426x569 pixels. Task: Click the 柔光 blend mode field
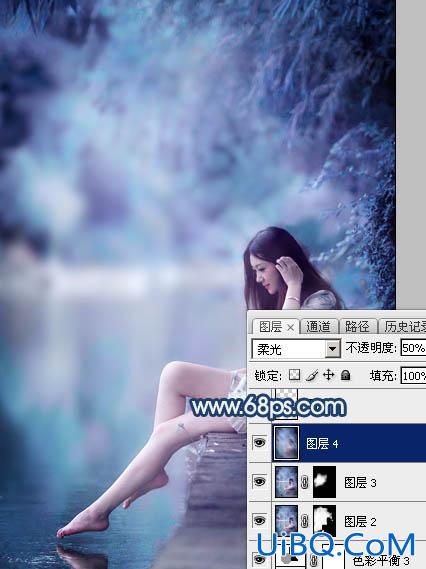pos(296,349)
